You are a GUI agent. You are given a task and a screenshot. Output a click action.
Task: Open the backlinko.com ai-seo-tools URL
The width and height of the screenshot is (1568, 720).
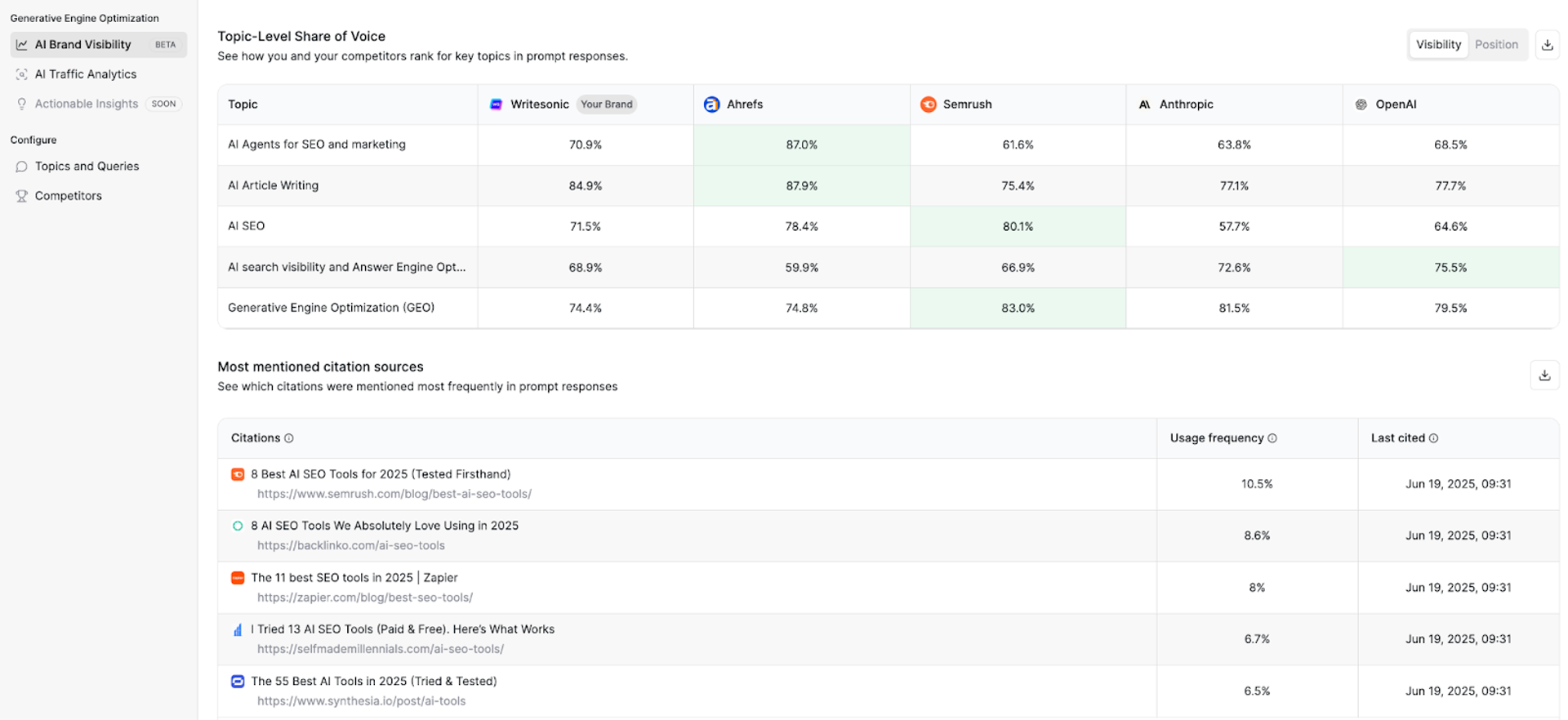pyautogui.click(x=351, y=545)
